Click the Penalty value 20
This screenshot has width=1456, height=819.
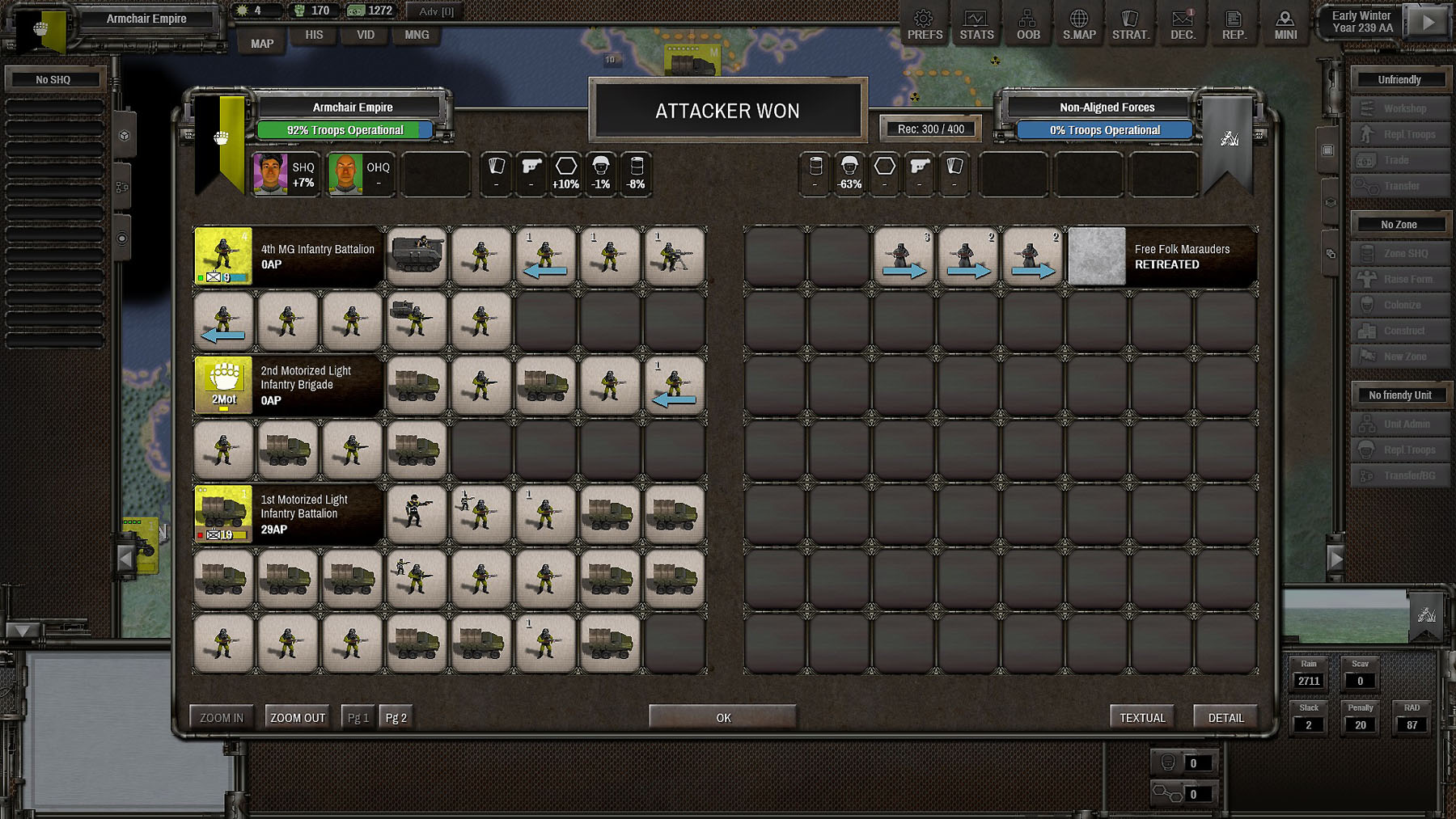(x=1360, y=724)
